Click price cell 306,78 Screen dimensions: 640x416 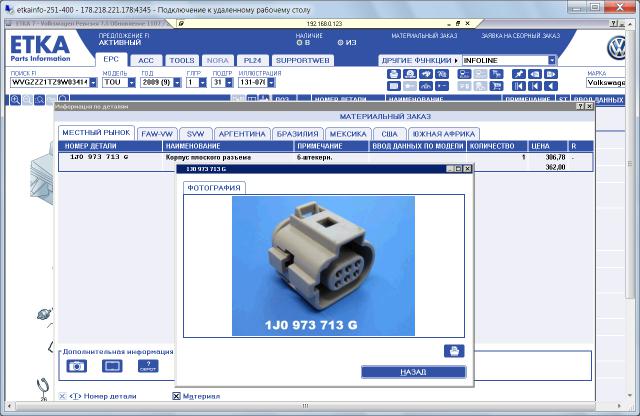tap(555, 157)
